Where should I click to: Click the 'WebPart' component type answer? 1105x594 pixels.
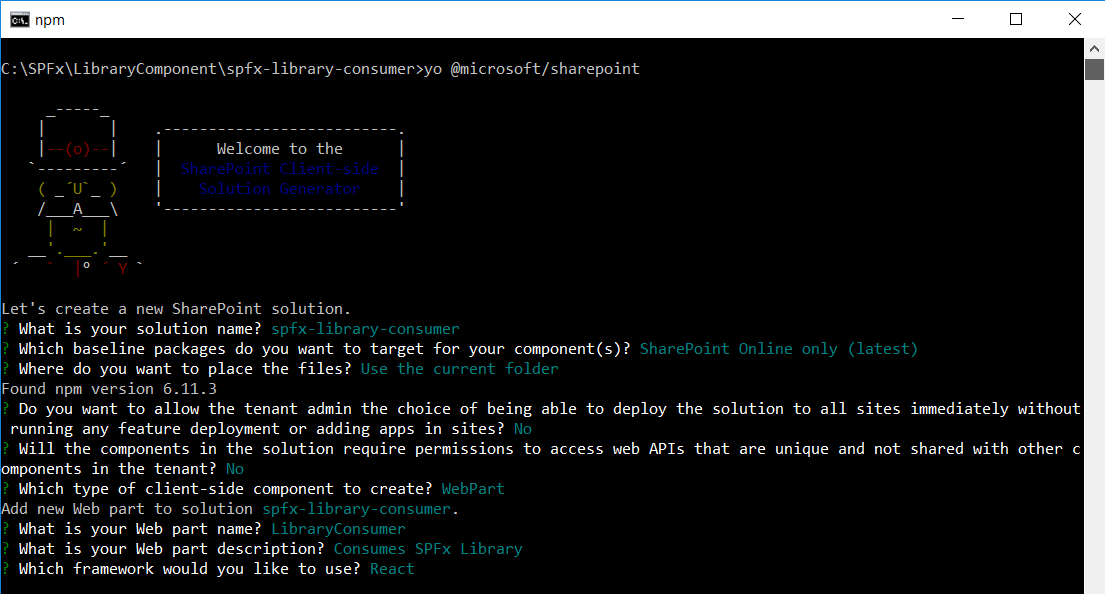tap(473, 489)
